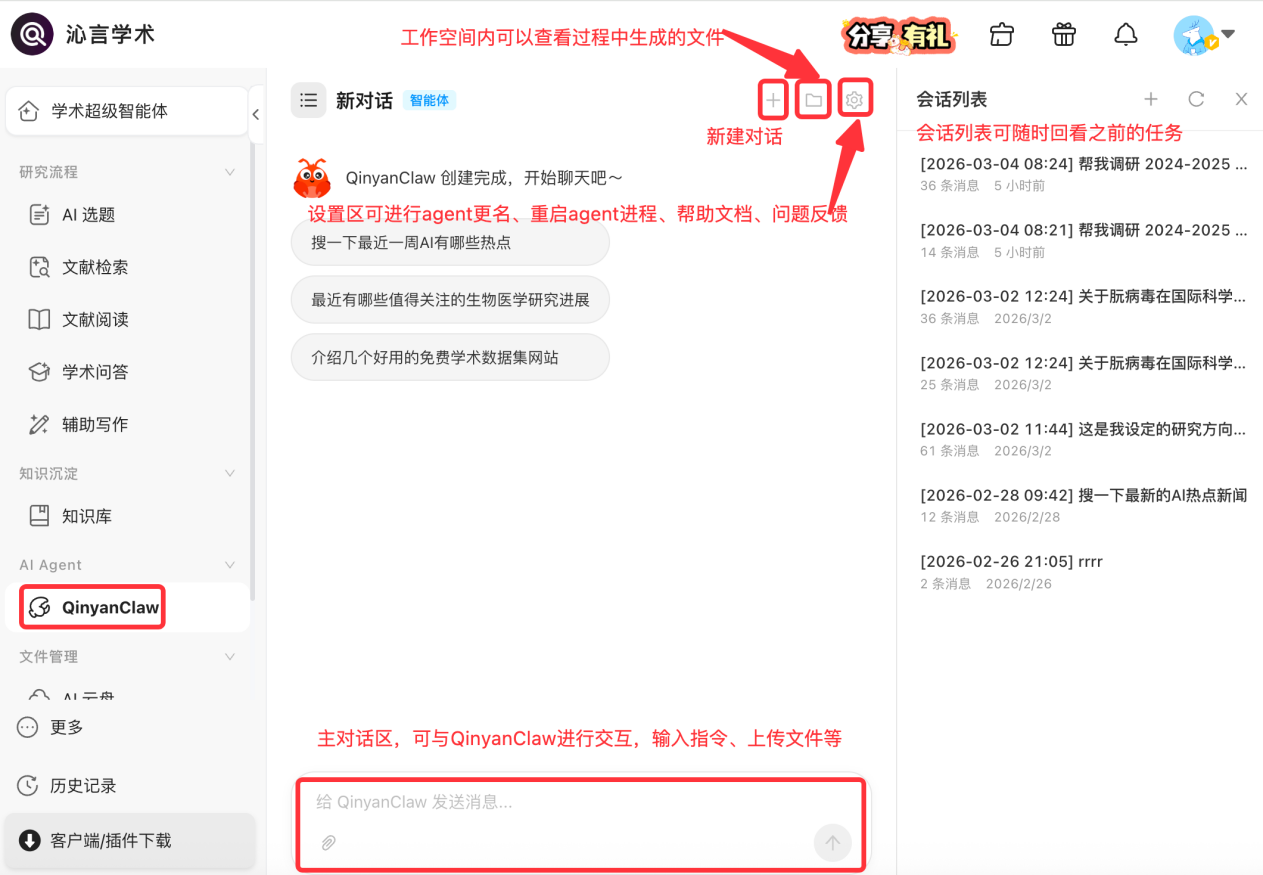Screen dimensions: 1263x875
Task: Close the conversation list panel
Action: (x=1241, y=99)
